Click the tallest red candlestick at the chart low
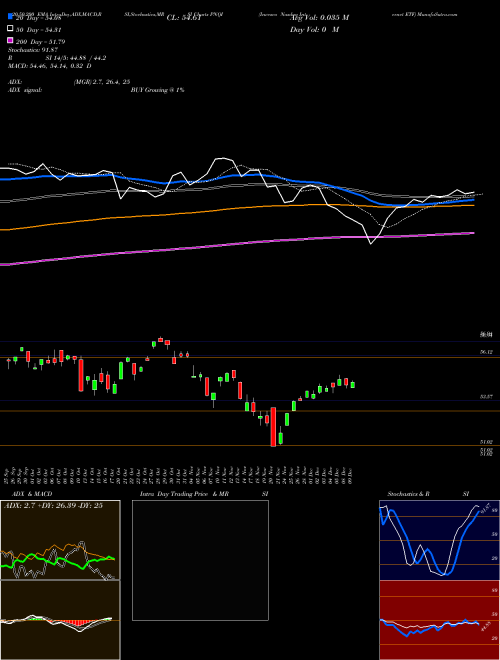This screenshot has width=500, height=660. click(x=273, y=426)
